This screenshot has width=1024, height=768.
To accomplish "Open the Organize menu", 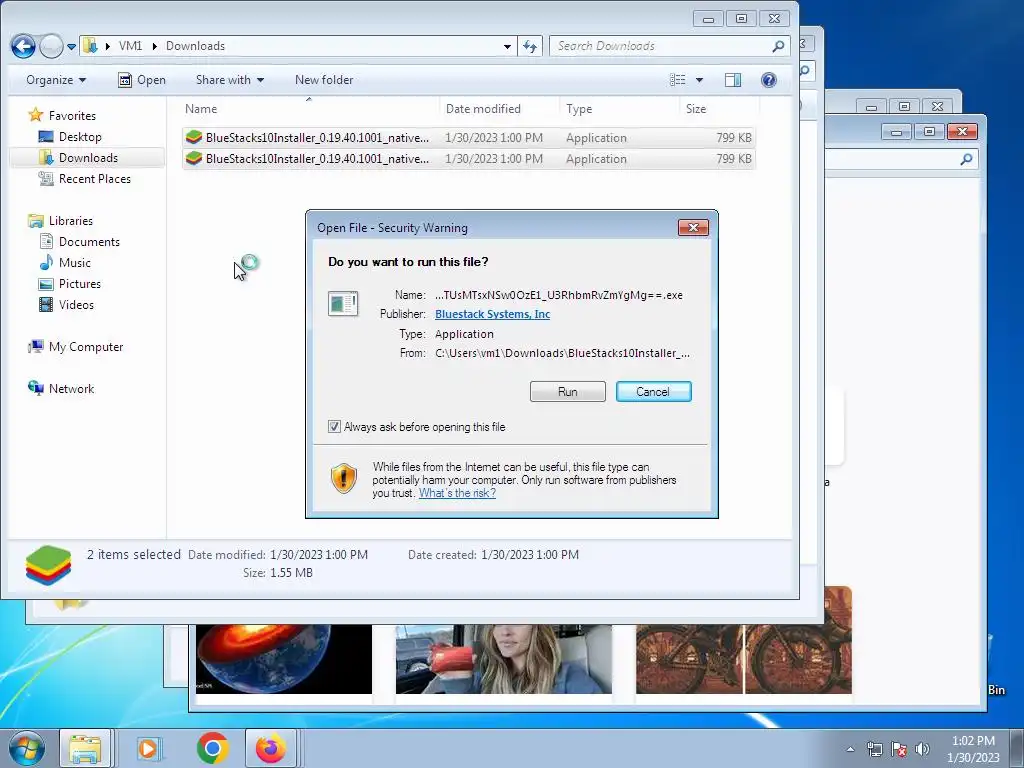I will (56, 80).
